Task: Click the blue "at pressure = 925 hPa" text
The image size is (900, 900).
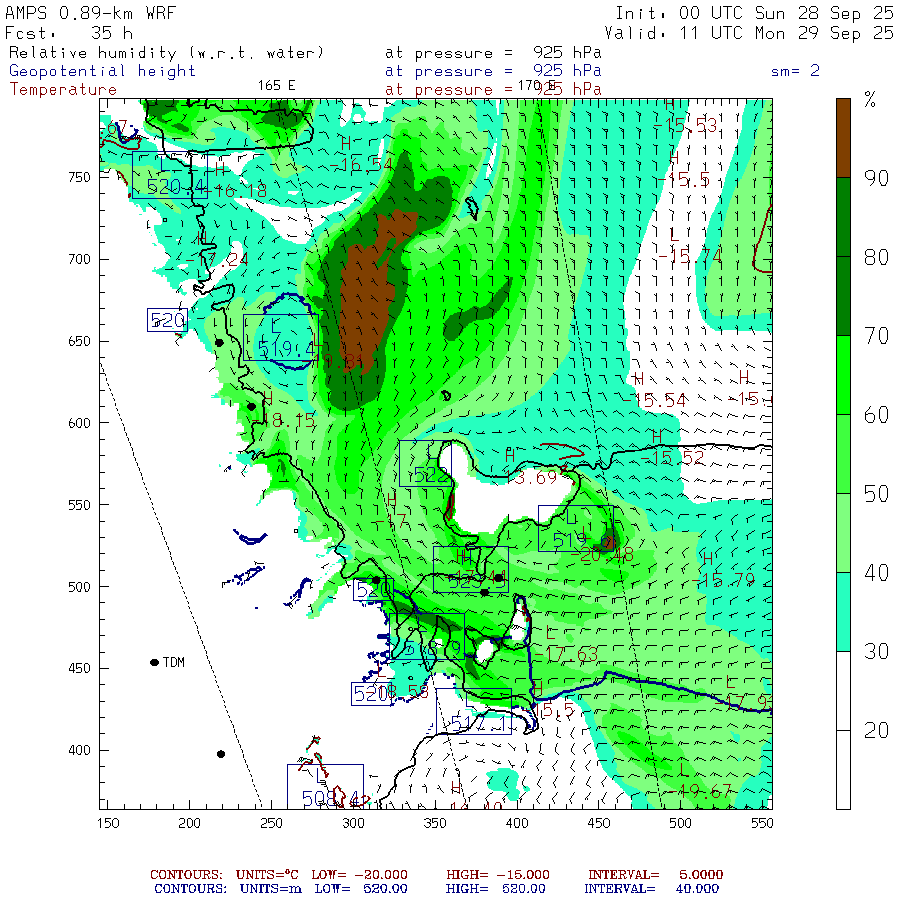Action: [x=493, y=71]
